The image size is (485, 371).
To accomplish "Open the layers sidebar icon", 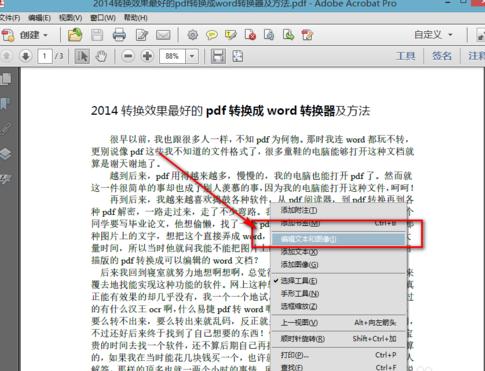I will pos(6,154).
